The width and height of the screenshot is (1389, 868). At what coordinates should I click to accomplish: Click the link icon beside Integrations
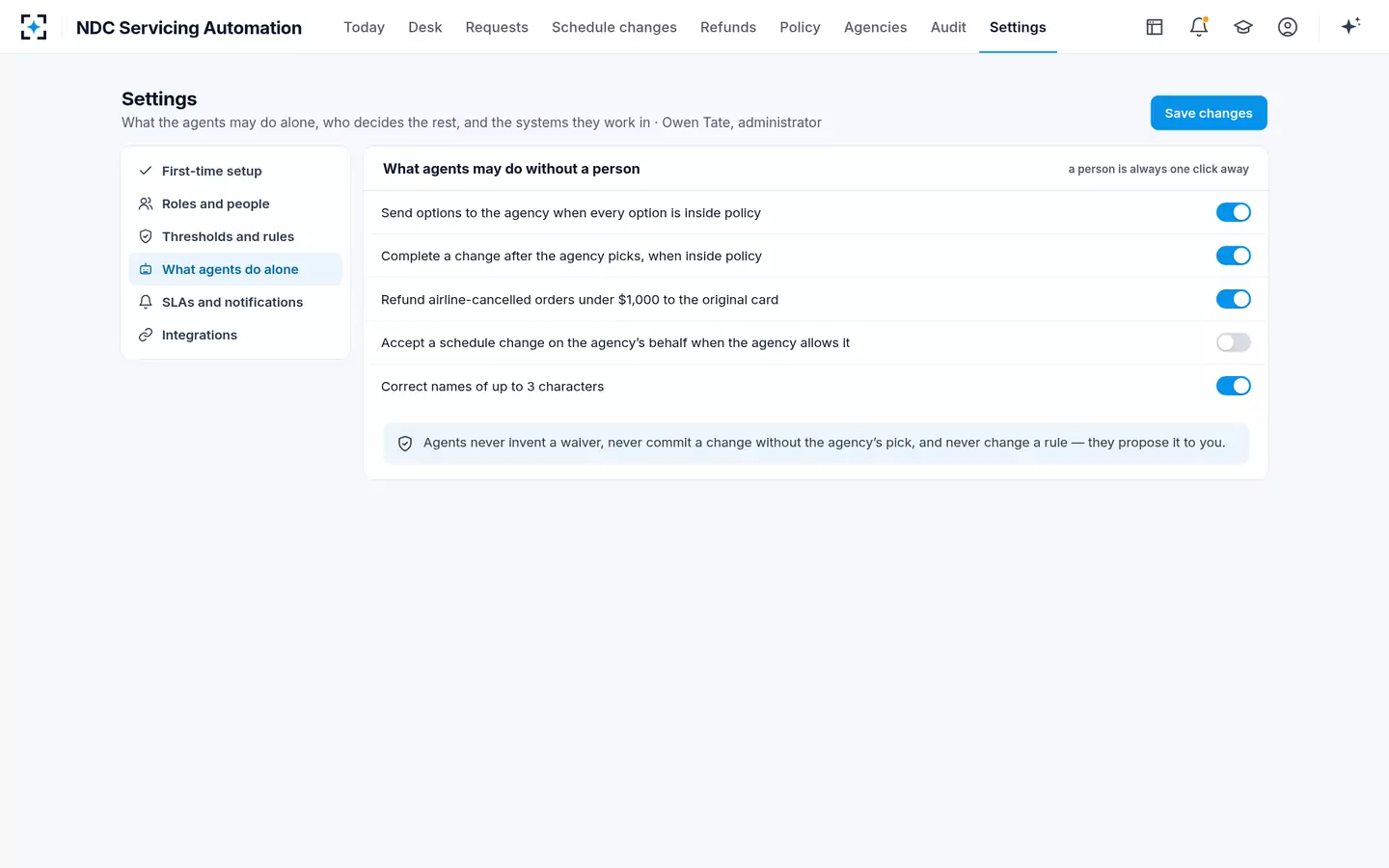tap(146, 335)
